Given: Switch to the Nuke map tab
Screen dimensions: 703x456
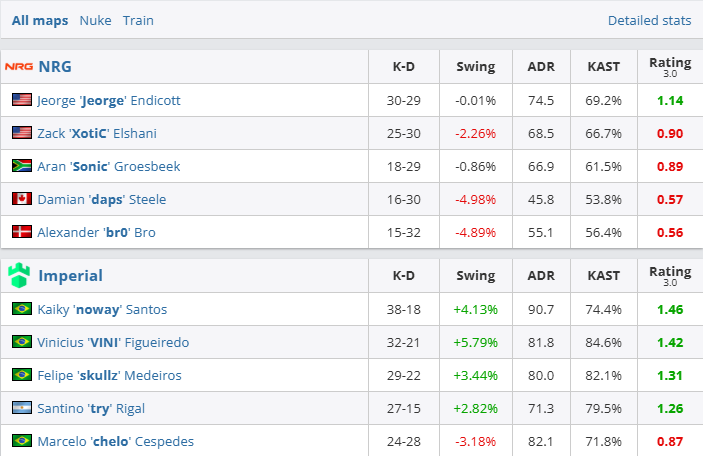Looking at the screenshot, I should pos(95,20).
